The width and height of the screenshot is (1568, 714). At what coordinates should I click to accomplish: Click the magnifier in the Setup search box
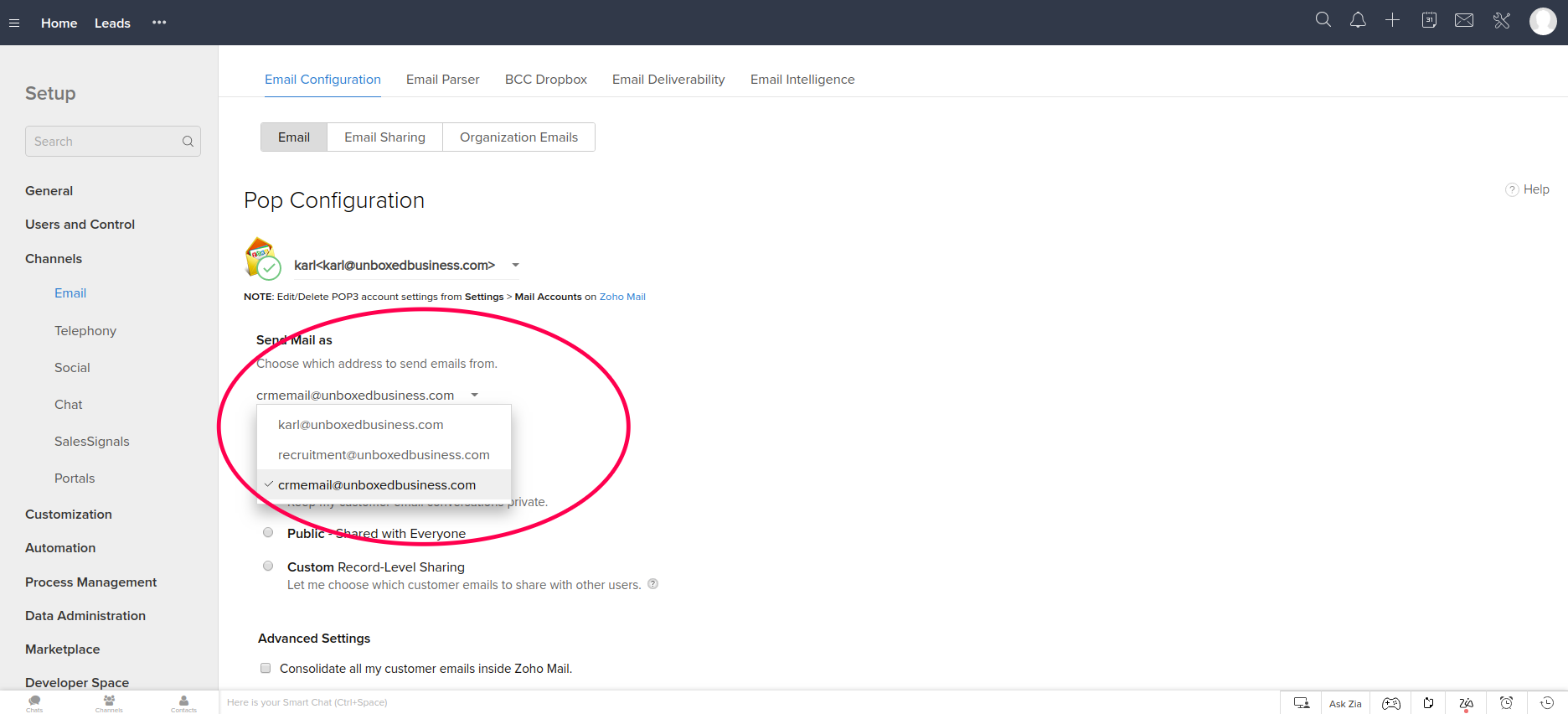point(188,142)
